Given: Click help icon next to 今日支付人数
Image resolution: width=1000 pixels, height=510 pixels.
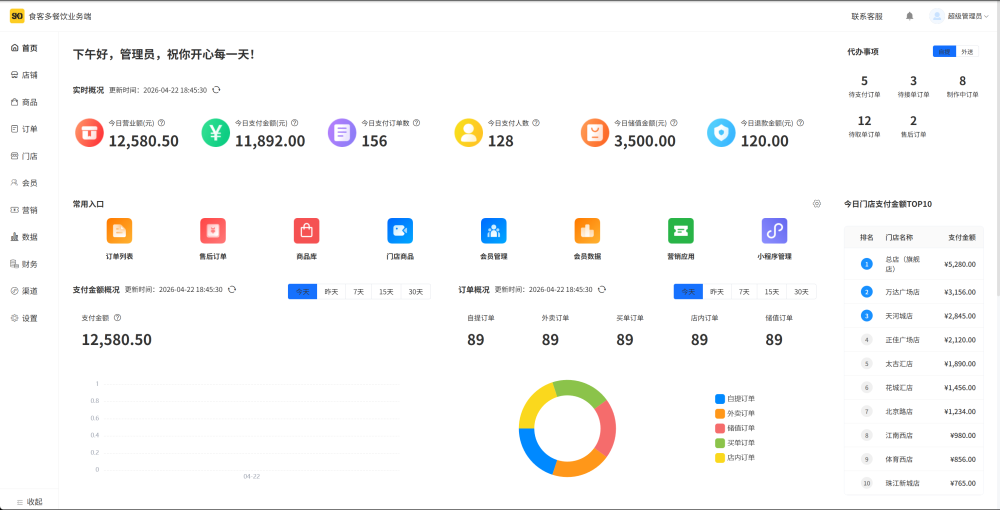Looking at the screenshot, I should point(536,123).
